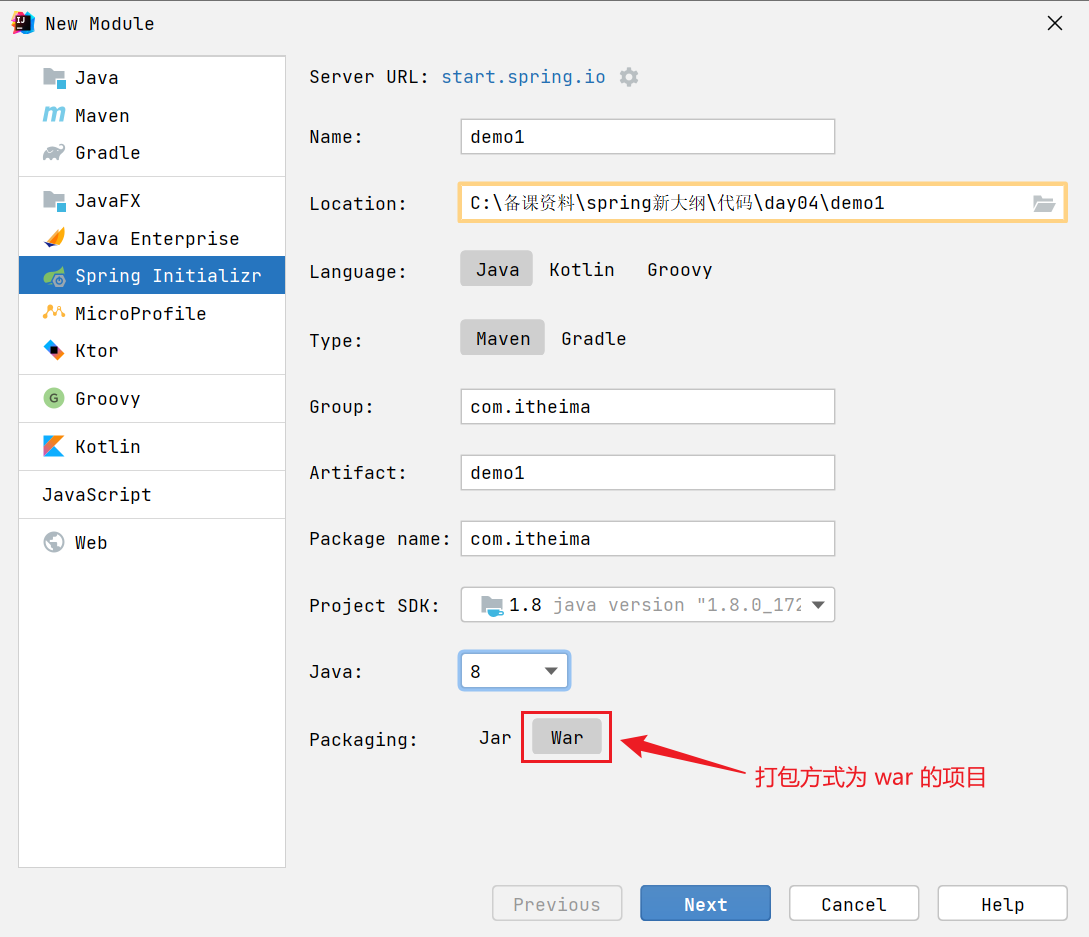Select Maven icon in module list
The image size is (1089, 937).
point(54,115)
